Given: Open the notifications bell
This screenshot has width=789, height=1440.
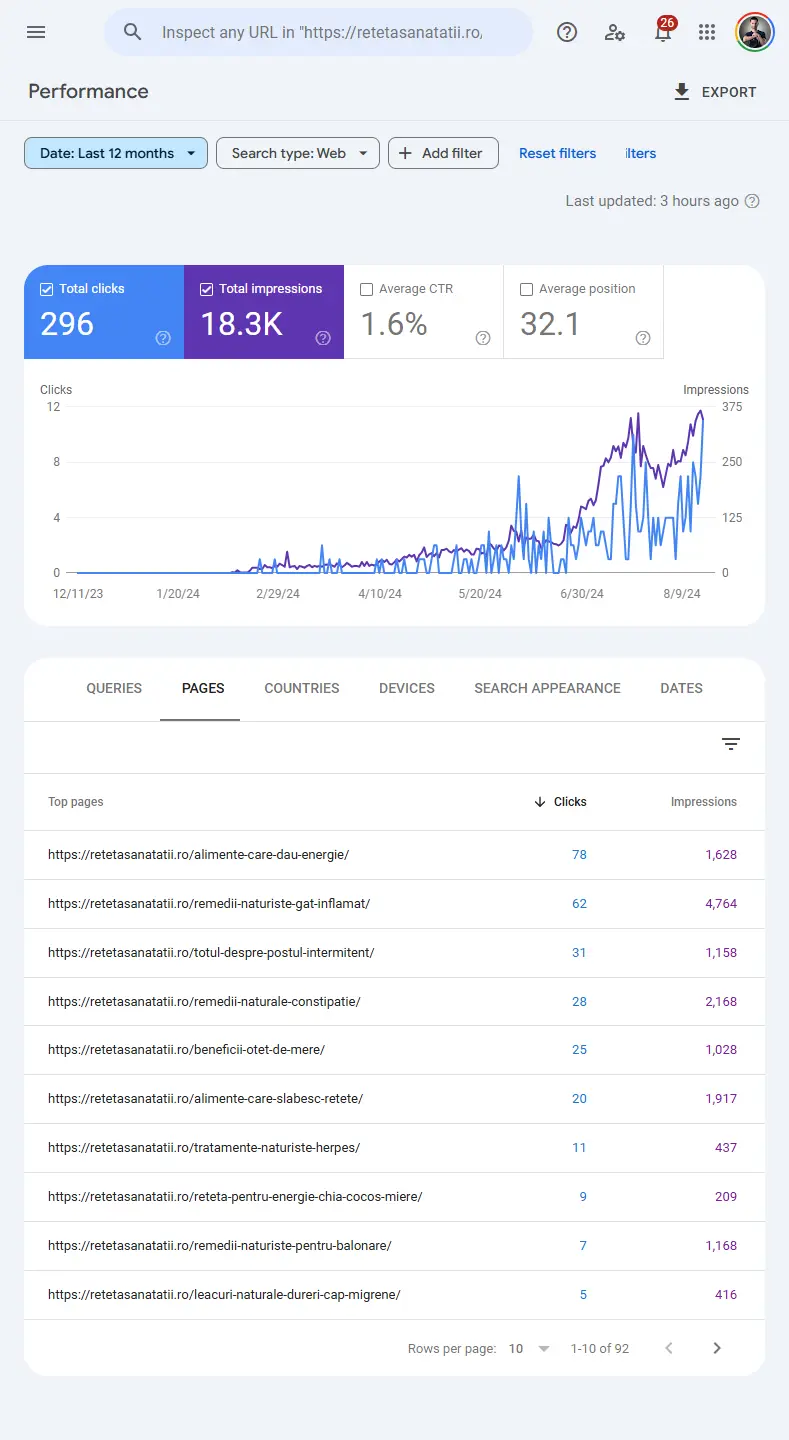Looking at the screenshot, I should click(x=662, y=32).
